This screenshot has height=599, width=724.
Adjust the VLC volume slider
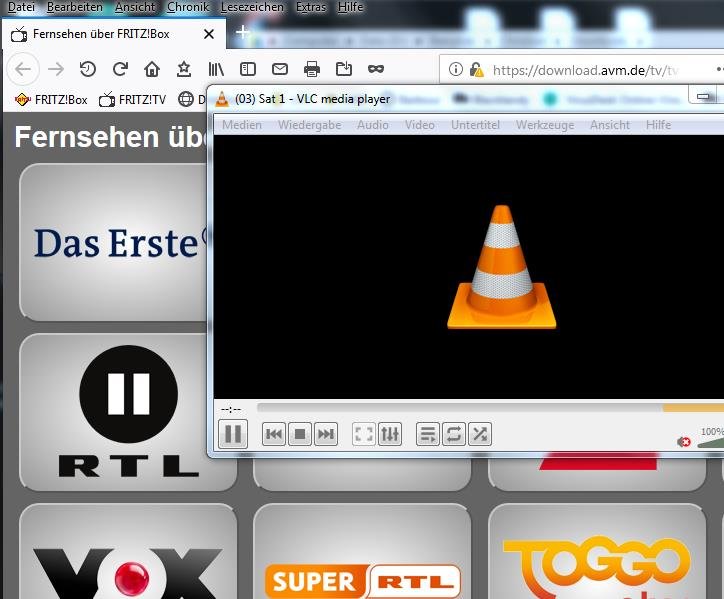(x=710, y=443)
